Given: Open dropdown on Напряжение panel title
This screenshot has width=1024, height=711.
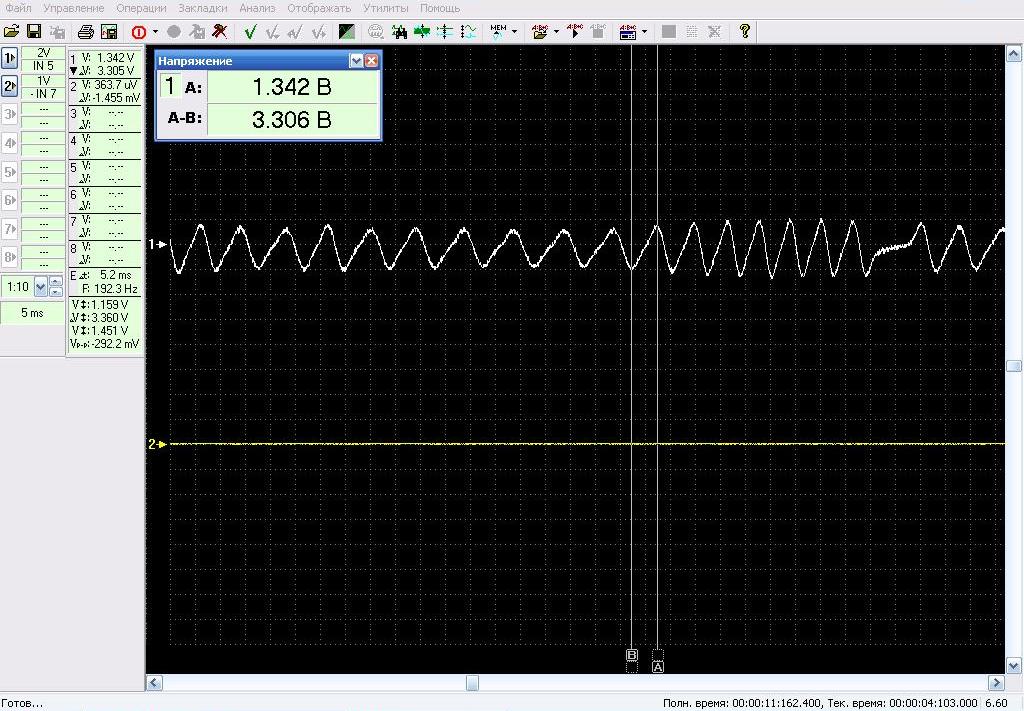Looking at the screenshot, I should tap(356, 61).
